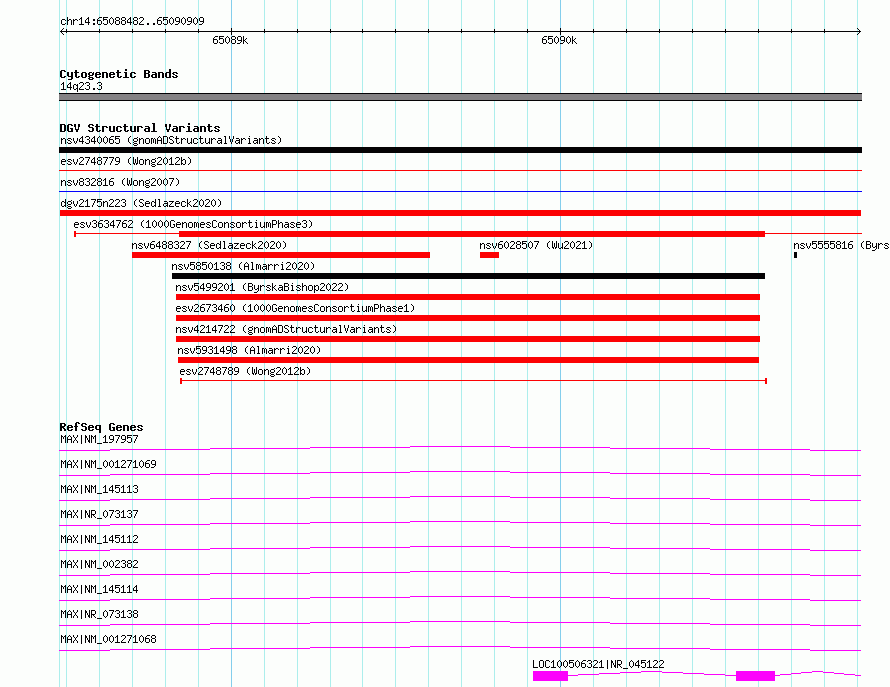Select the Cytogenetic Bands track title
This screenshot has height=687, width=890.
point(119,74)
